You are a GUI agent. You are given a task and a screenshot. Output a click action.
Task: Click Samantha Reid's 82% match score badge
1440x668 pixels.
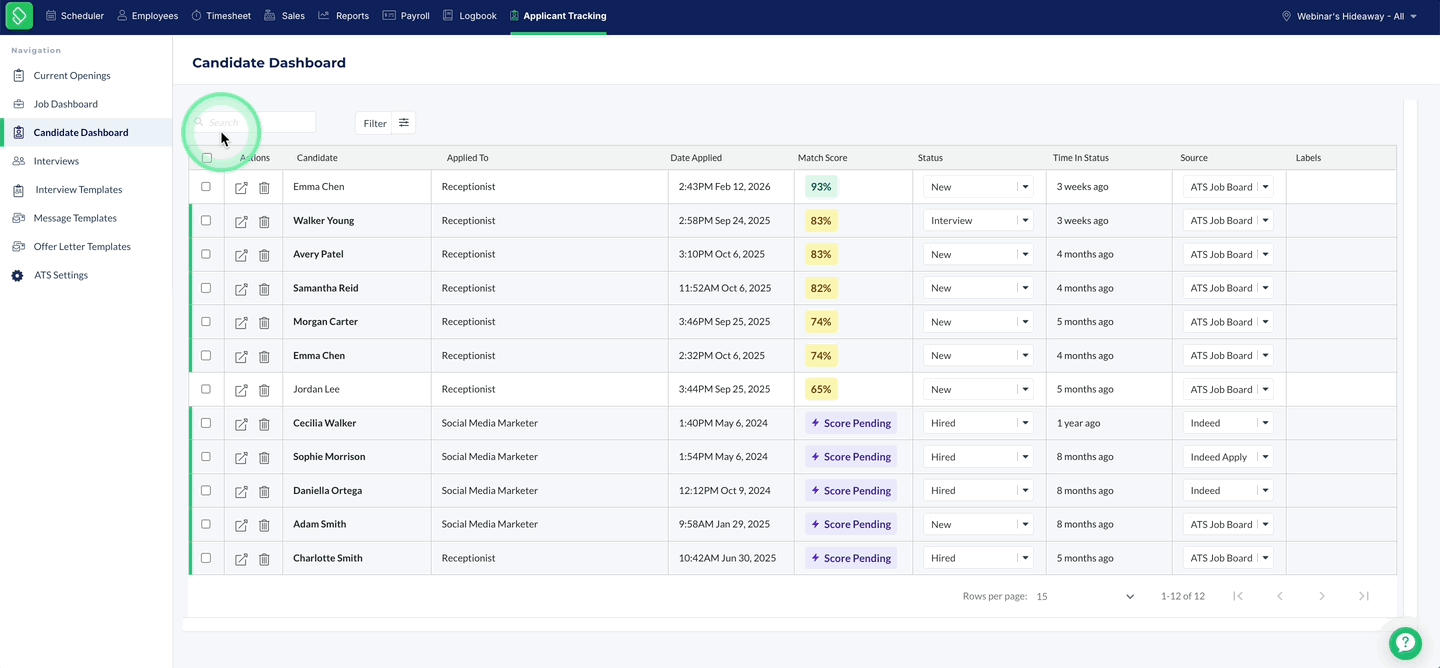click(x=821, y=288)
